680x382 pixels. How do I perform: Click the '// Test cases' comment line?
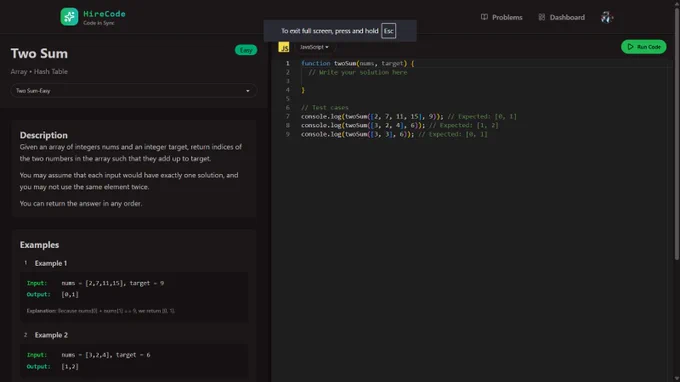325,108
